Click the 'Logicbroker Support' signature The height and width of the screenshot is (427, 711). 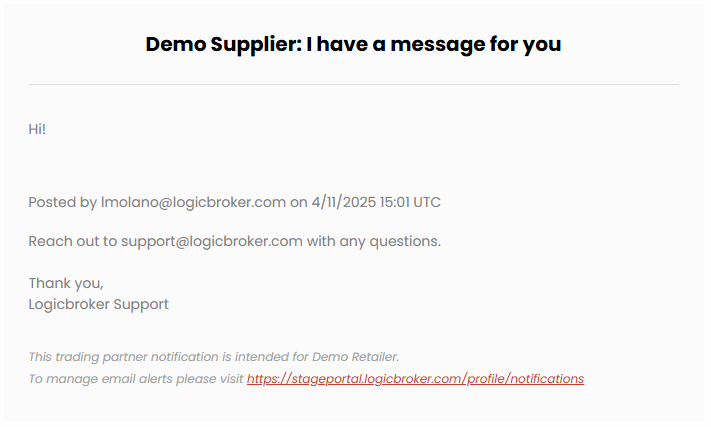point(98,304)
